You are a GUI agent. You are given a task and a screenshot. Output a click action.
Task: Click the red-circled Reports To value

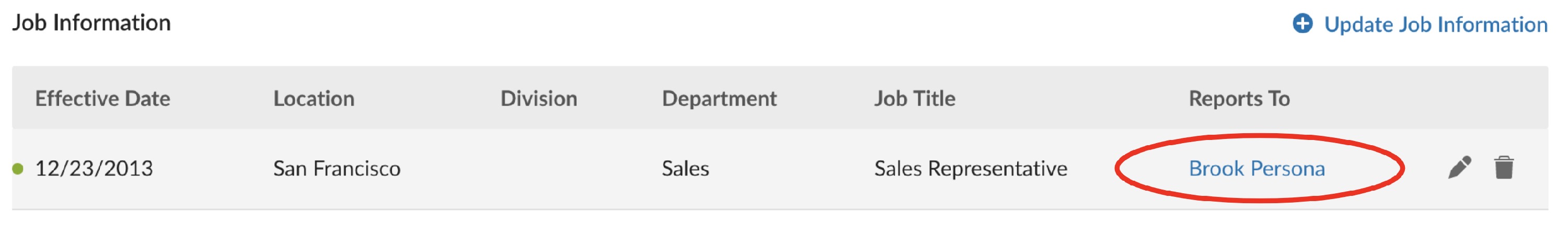[1256, 168]
